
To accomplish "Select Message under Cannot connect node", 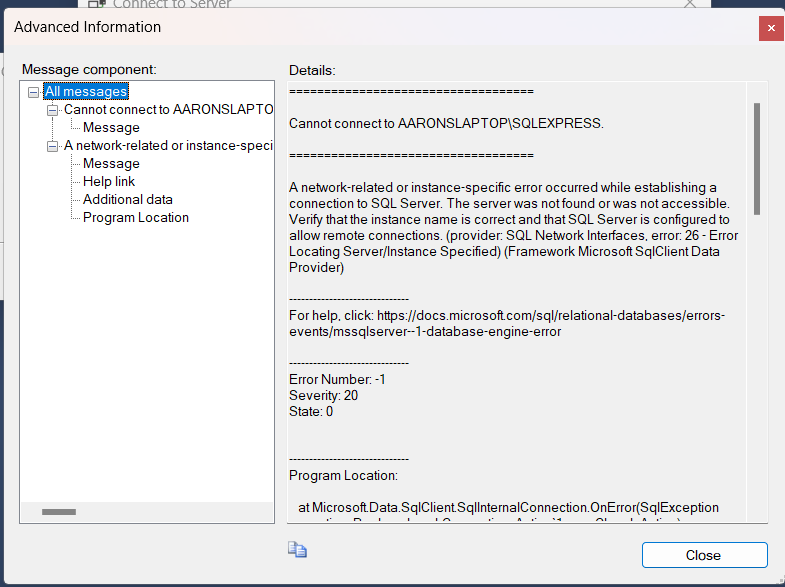I will 111,128.
